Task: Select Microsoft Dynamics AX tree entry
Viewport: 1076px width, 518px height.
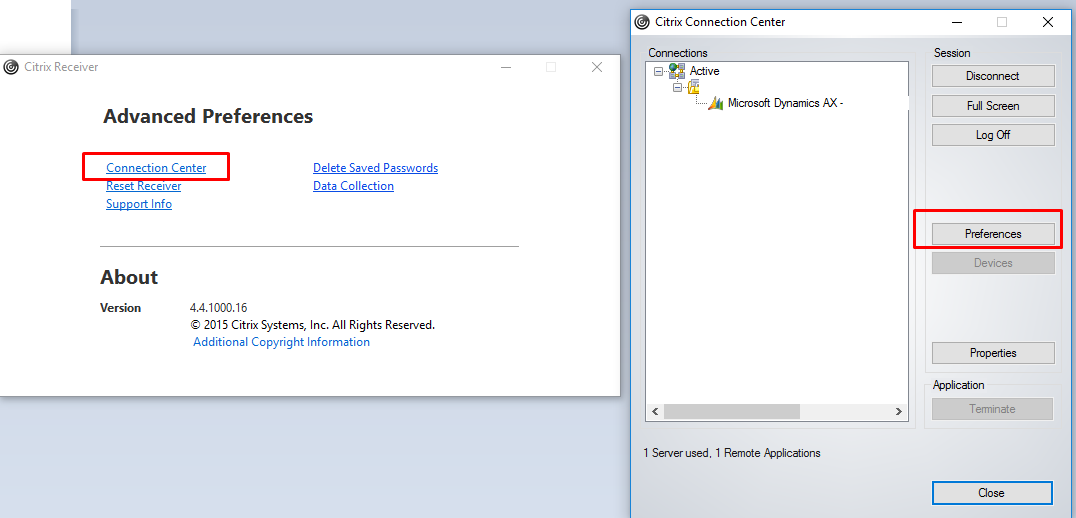Action: (x=785, y=104)
